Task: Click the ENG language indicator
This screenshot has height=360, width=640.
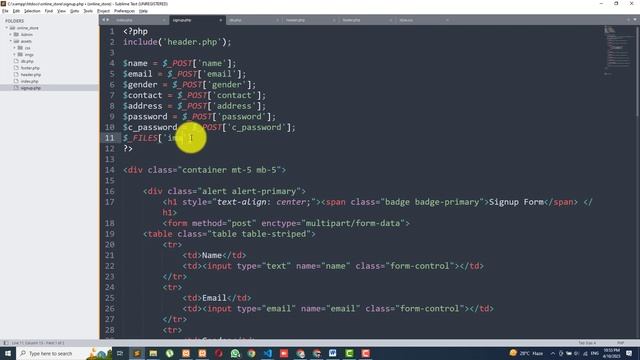Action: [x=594, y=353]
